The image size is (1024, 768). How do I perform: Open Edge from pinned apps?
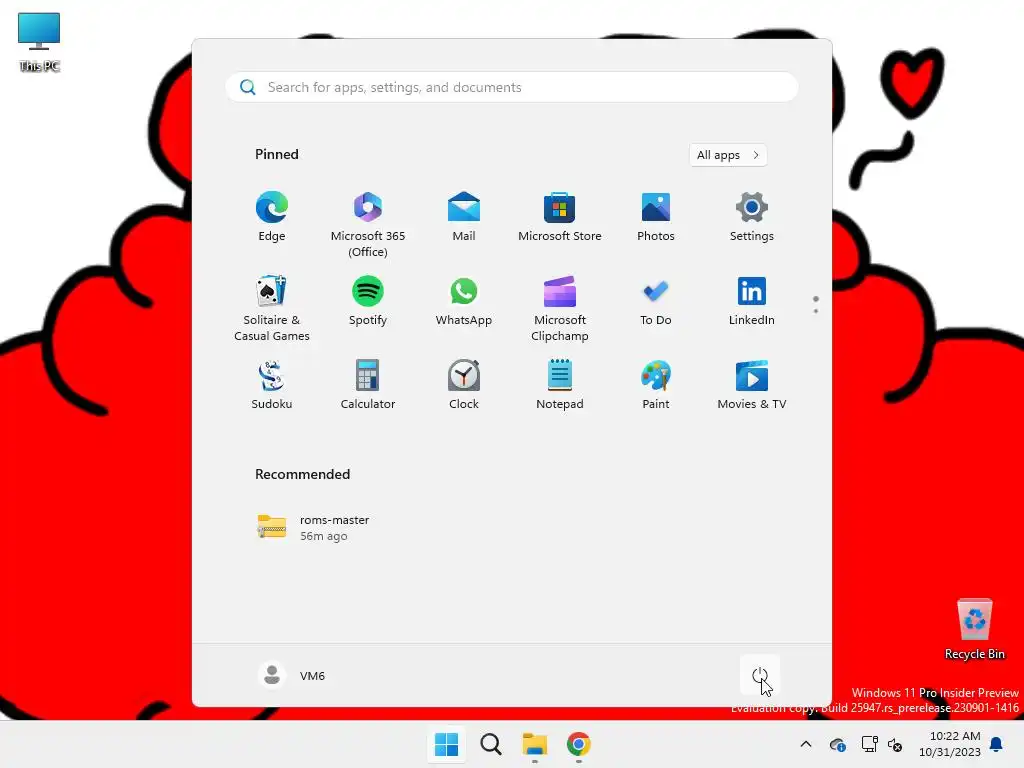(272, 217)
